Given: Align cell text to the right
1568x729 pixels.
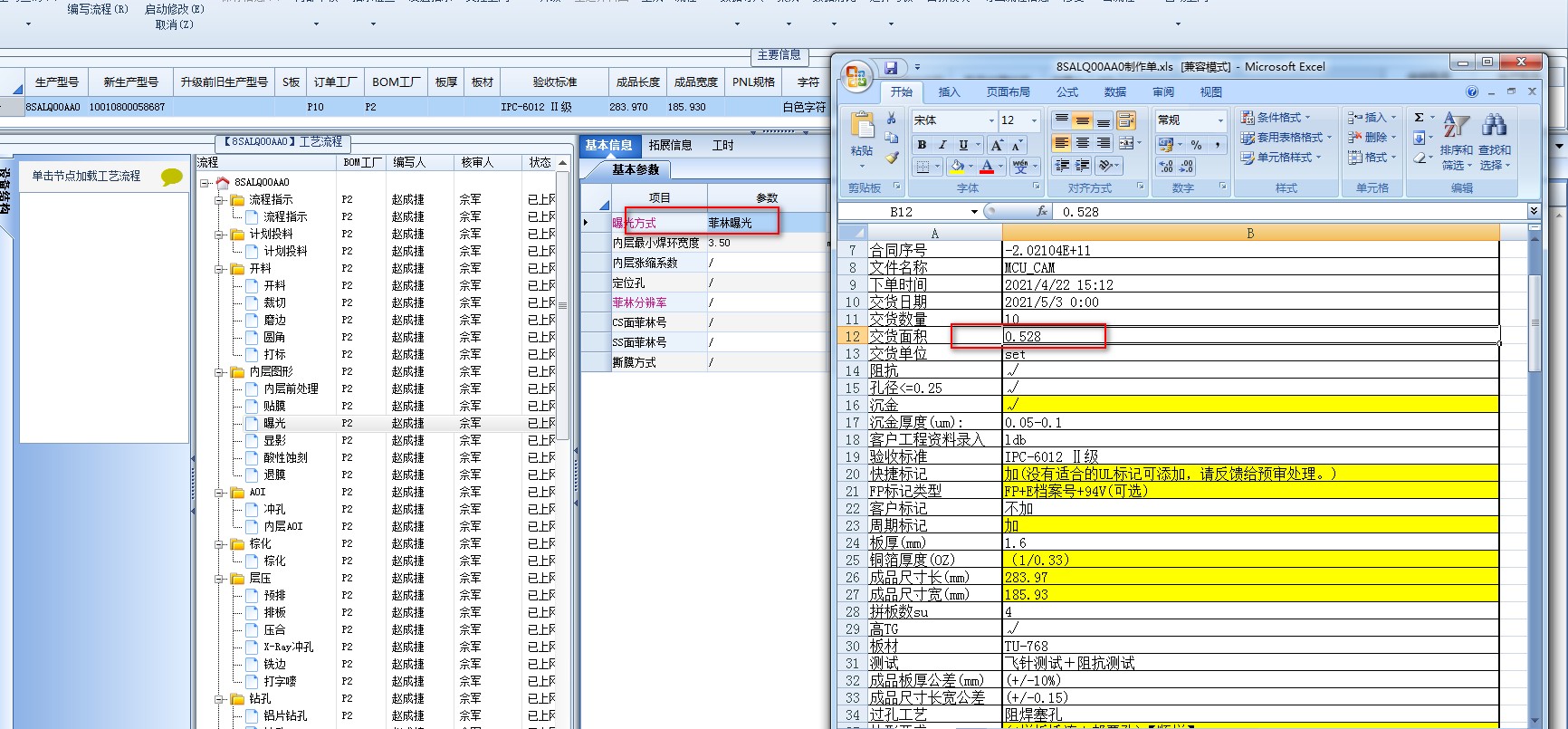Looking at the screenshot, I should tap(1104, 143).
